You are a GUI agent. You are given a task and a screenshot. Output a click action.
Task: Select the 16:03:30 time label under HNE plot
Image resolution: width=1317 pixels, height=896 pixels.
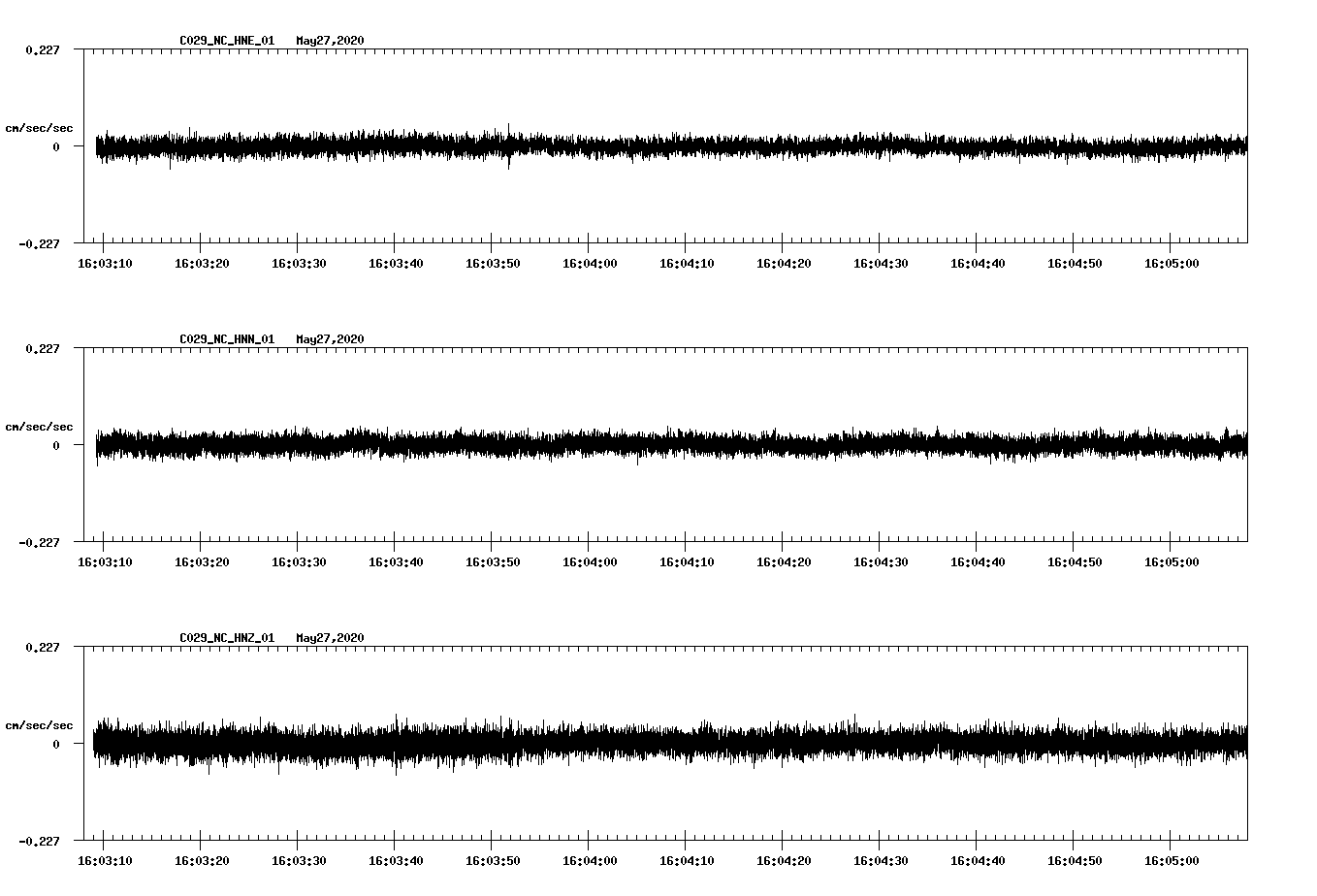coord(299,263)
